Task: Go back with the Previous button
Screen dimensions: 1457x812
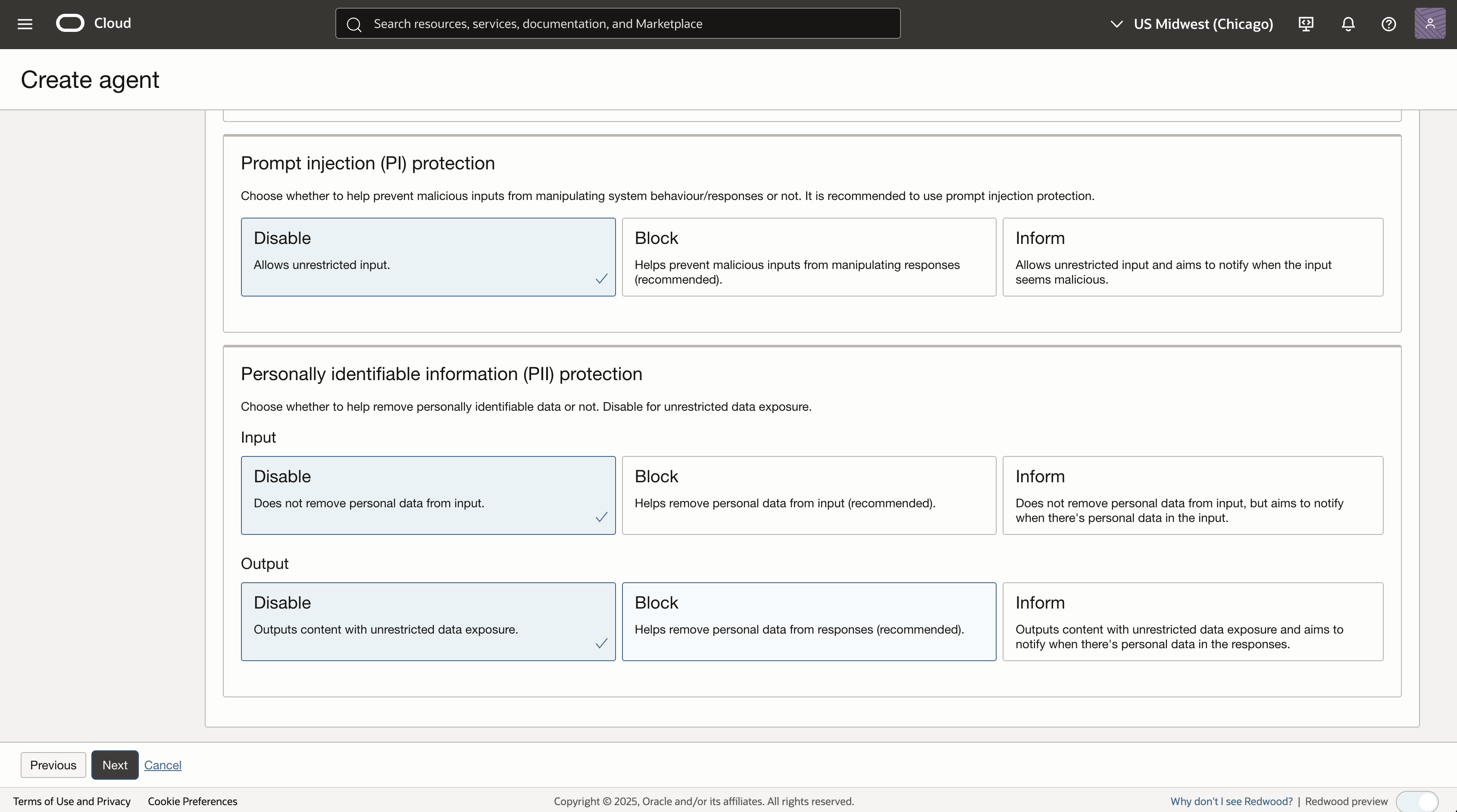Action: [53, 765]
